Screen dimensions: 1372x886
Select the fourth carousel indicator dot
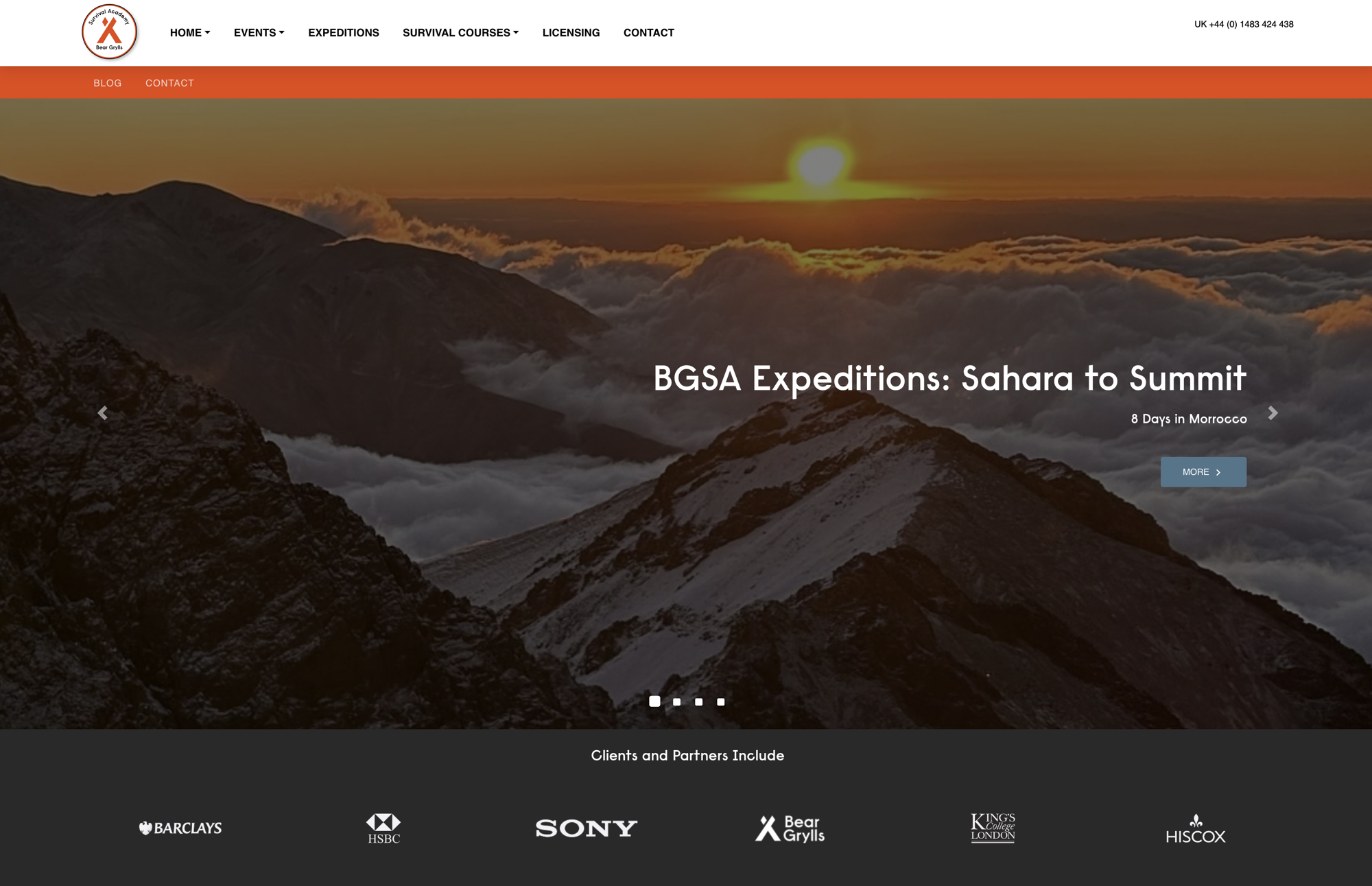[721, 701]
